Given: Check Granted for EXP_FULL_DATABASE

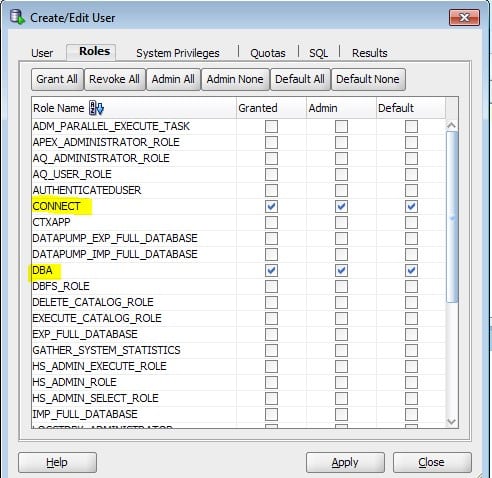Looking at the screenshot, I should (271, 334).
